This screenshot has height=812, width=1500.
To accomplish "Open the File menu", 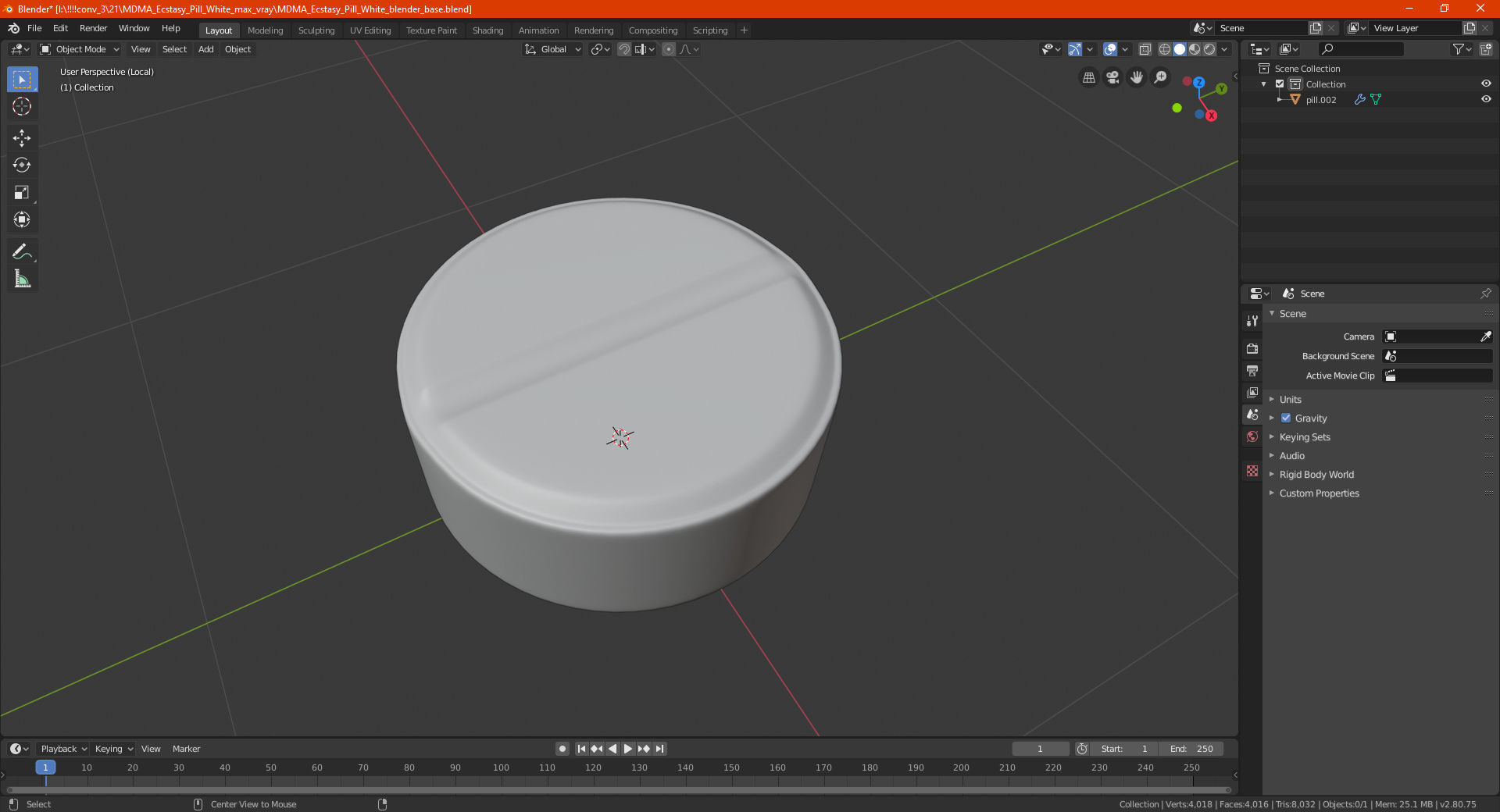I will tap(34, 28).
